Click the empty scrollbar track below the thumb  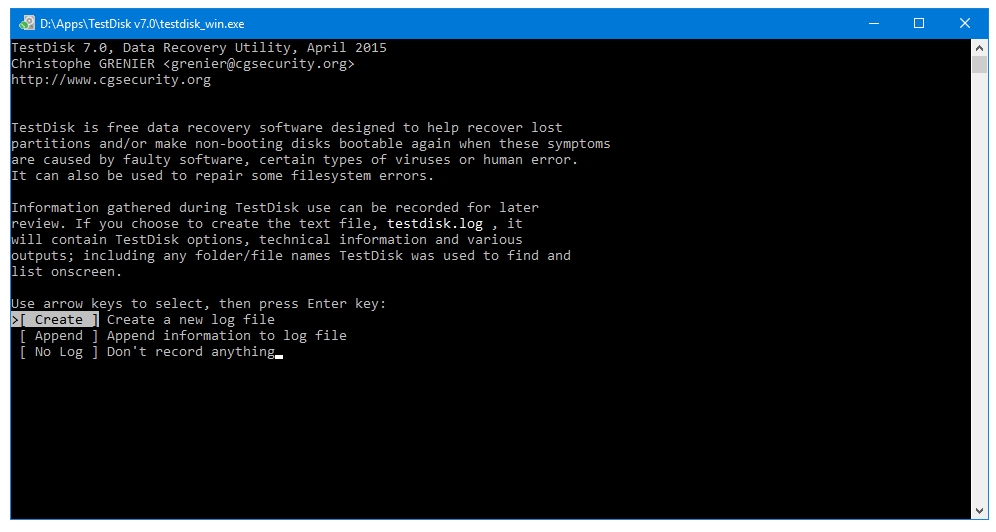point(979,289)
